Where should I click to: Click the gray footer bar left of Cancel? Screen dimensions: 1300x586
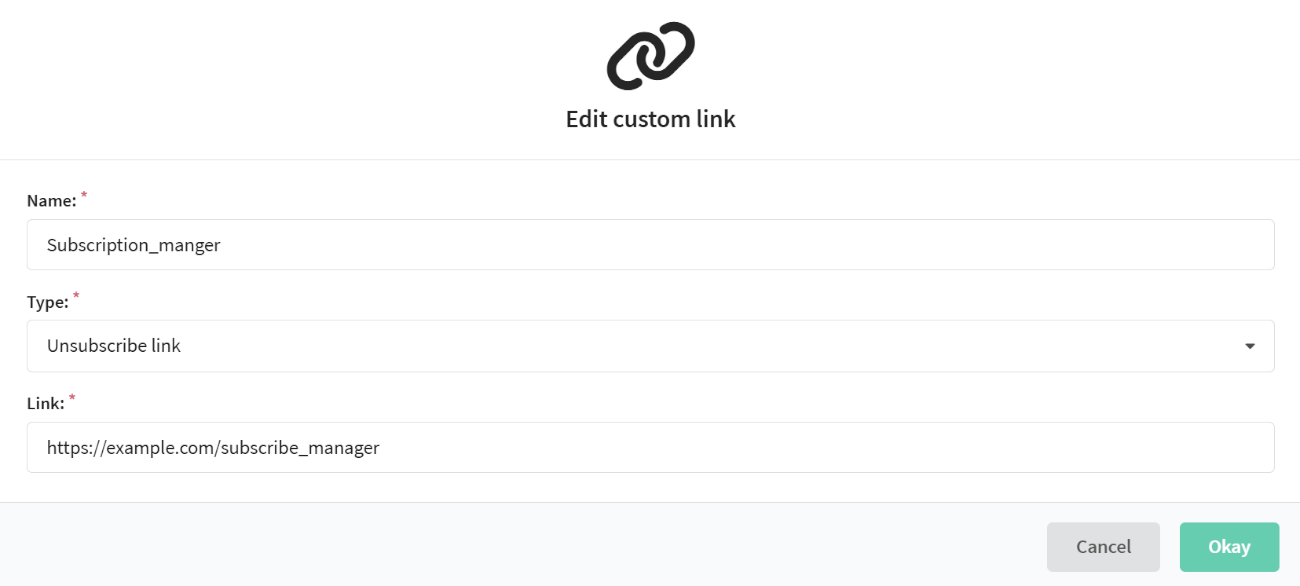pos(520,545)
